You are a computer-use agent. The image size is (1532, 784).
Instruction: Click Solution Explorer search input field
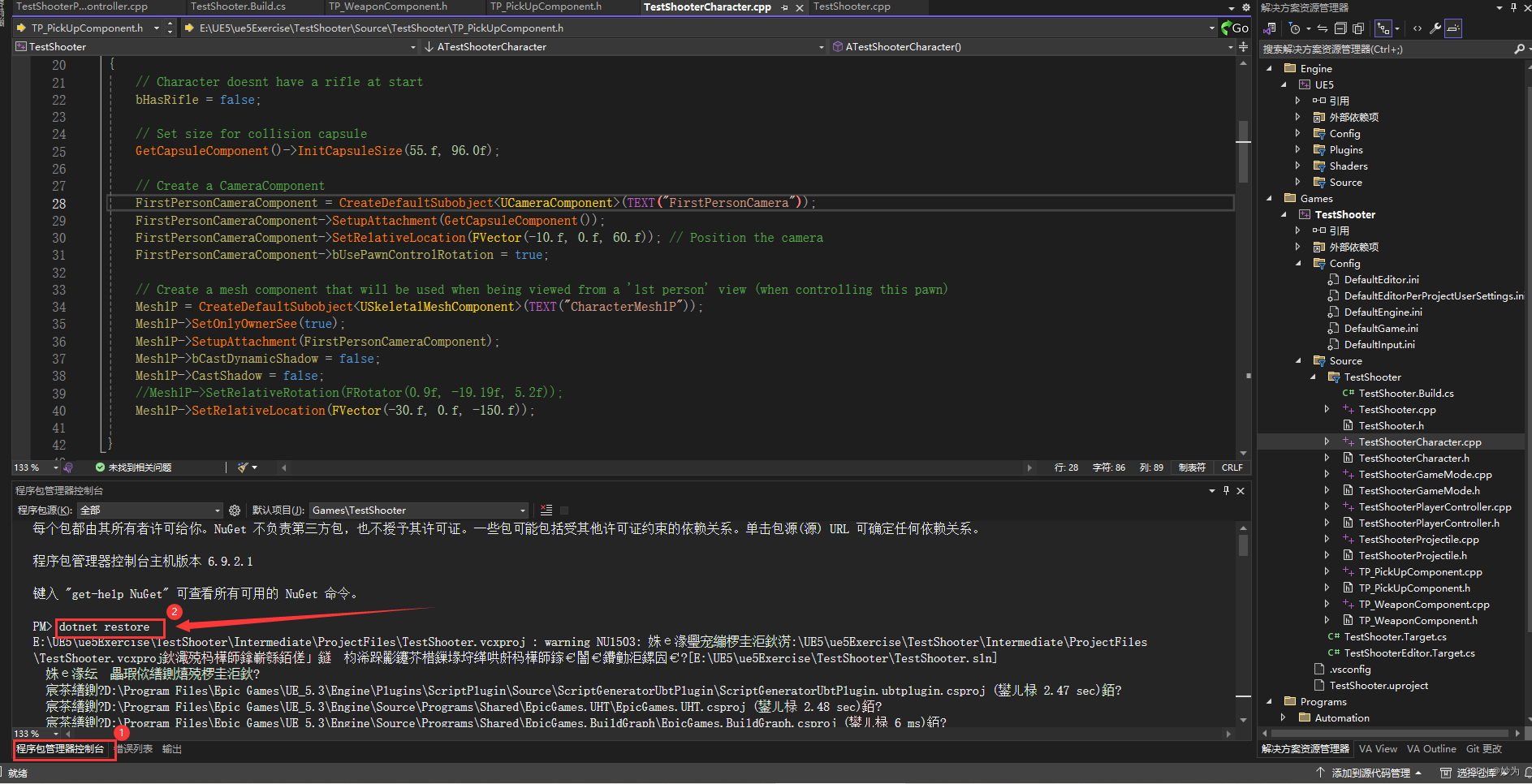click(1385, 50)
